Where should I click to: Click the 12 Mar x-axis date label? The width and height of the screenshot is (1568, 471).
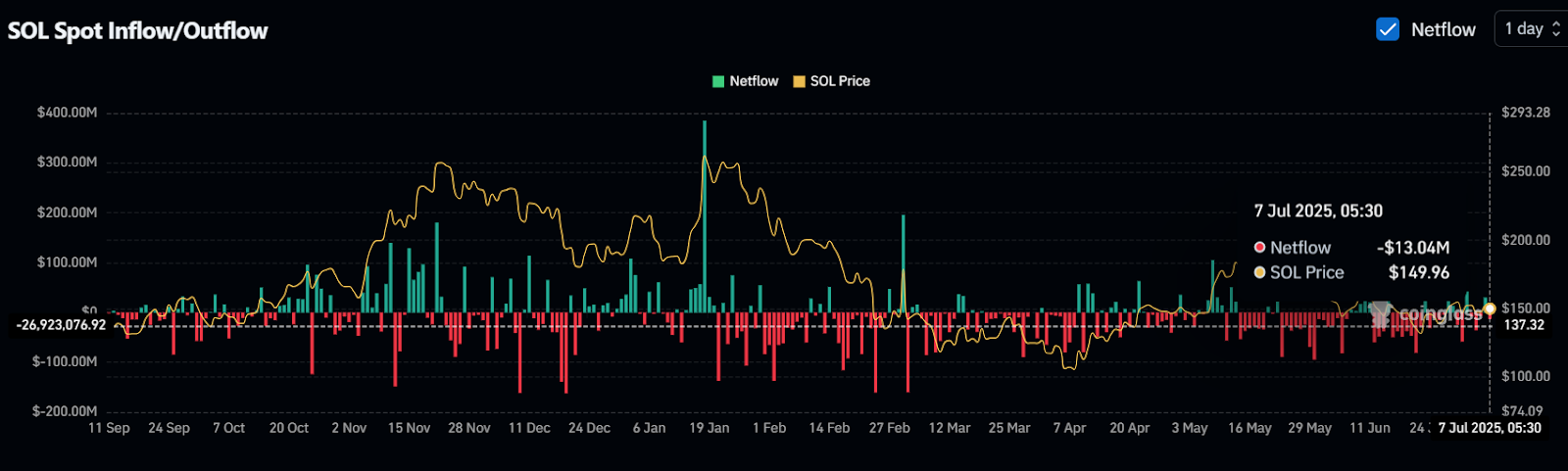[950, 428]
